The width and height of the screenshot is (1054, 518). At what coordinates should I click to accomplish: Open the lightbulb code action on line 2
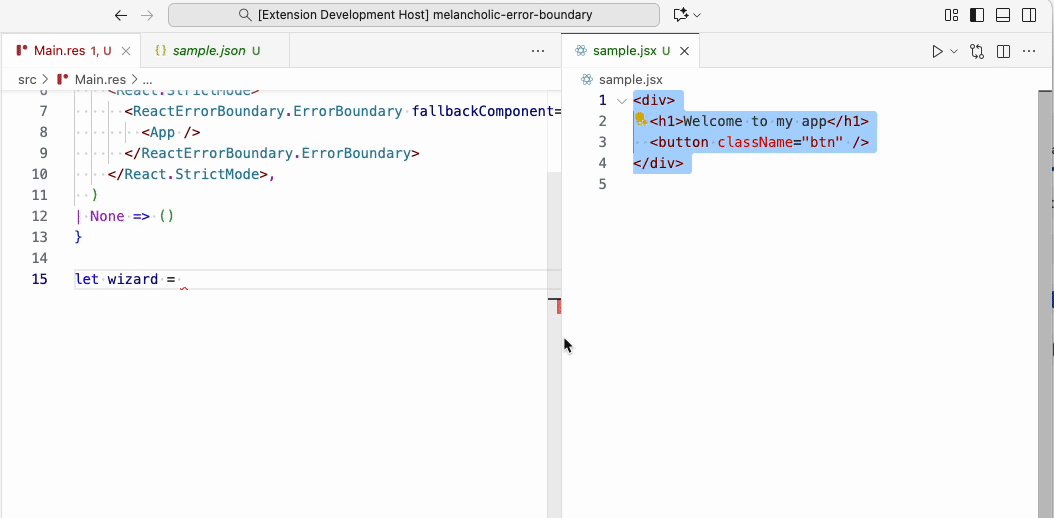pyautogui.click(x=641, y=121)
